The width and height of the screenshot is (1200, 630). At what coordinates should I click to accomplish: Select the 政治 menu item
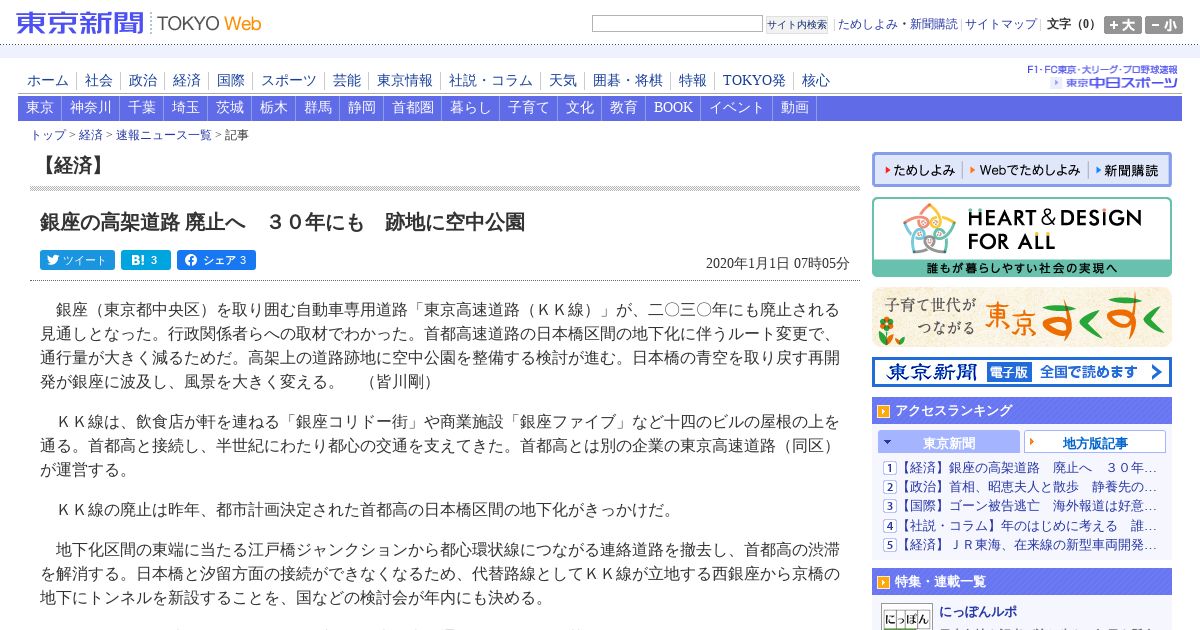click(143, 80)
